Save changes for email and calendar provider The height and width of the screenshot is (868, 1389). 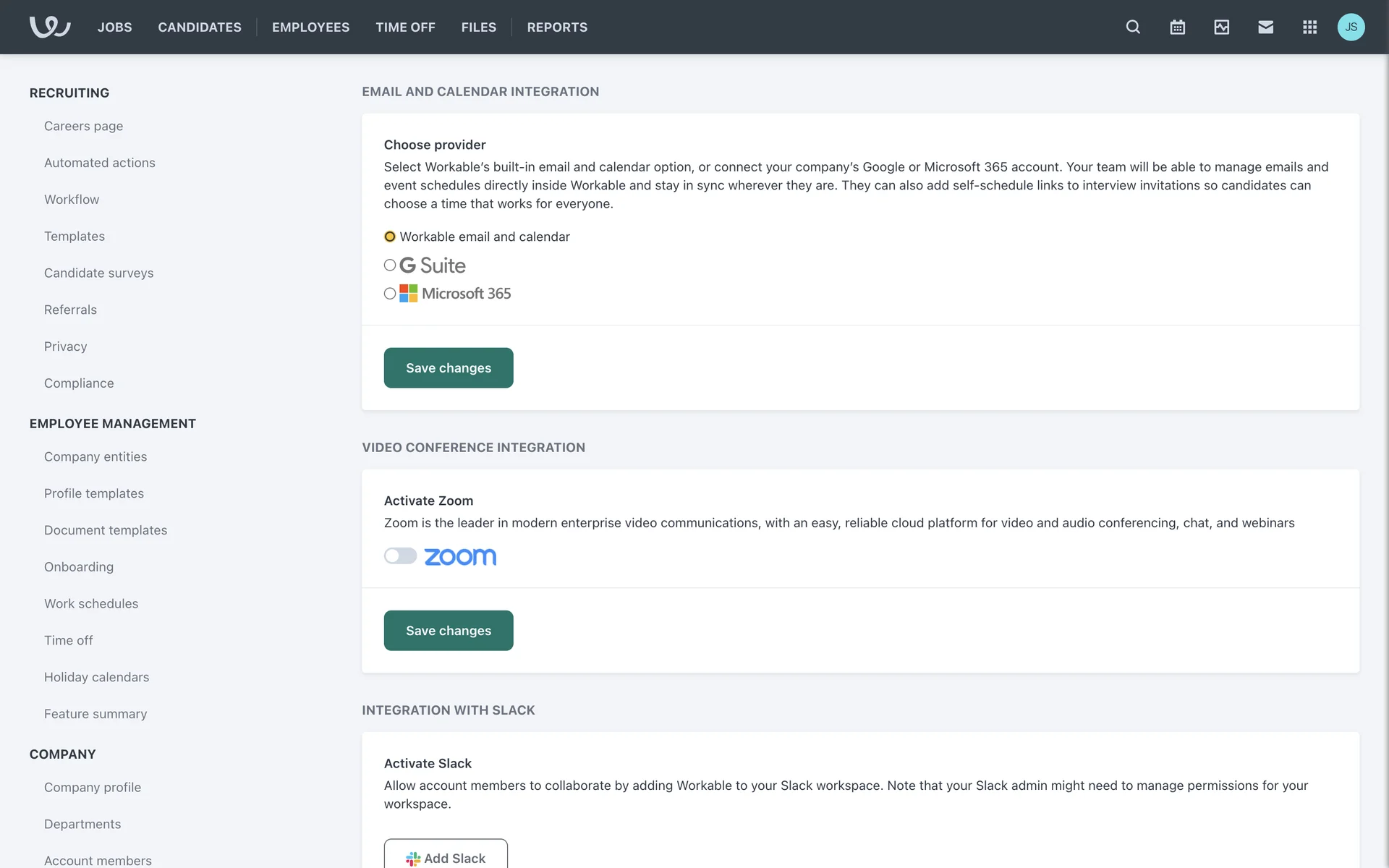(x=449, y=368)
